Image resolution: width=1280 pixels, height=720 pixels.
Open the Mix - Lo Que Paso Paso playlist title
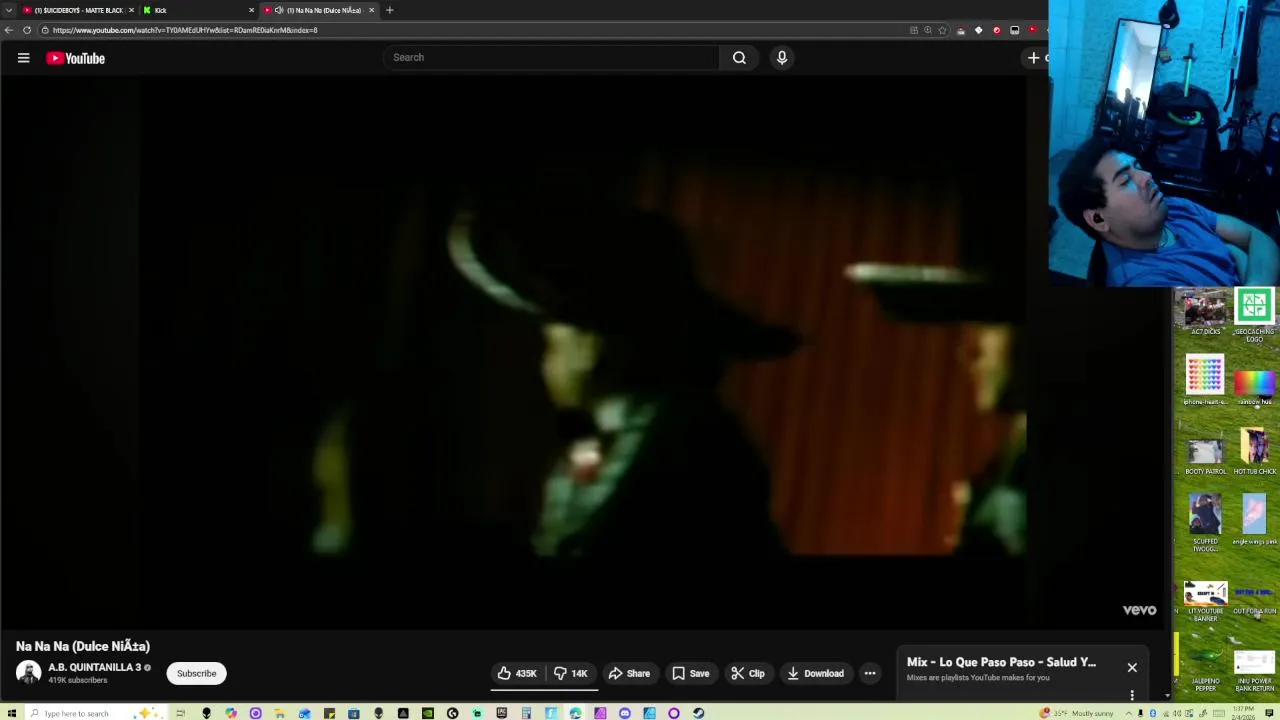click(x=1001, y=662)
